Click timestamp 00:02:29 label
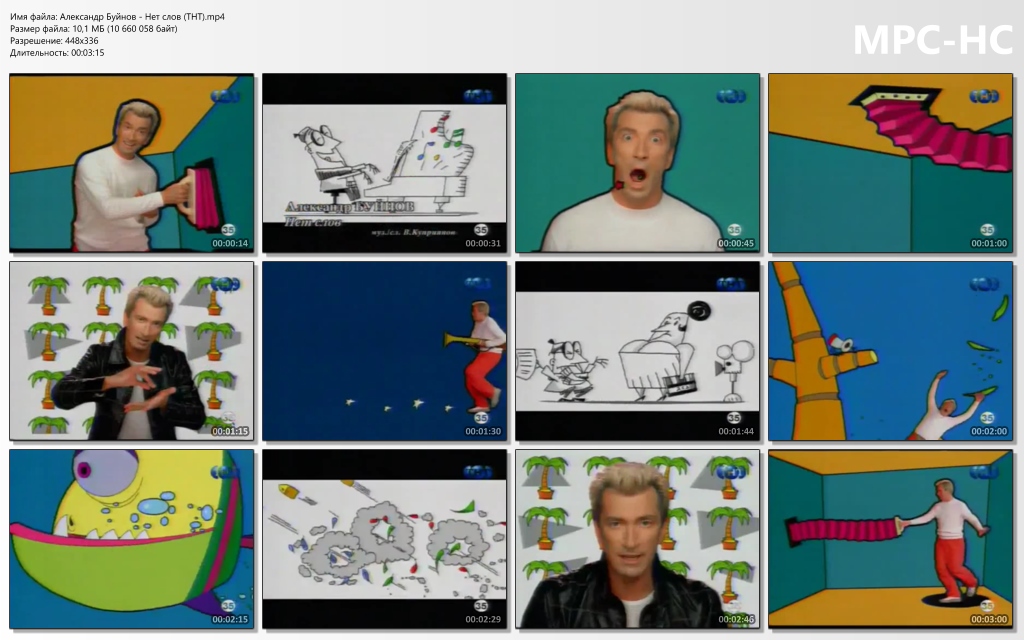 point(483,620)
